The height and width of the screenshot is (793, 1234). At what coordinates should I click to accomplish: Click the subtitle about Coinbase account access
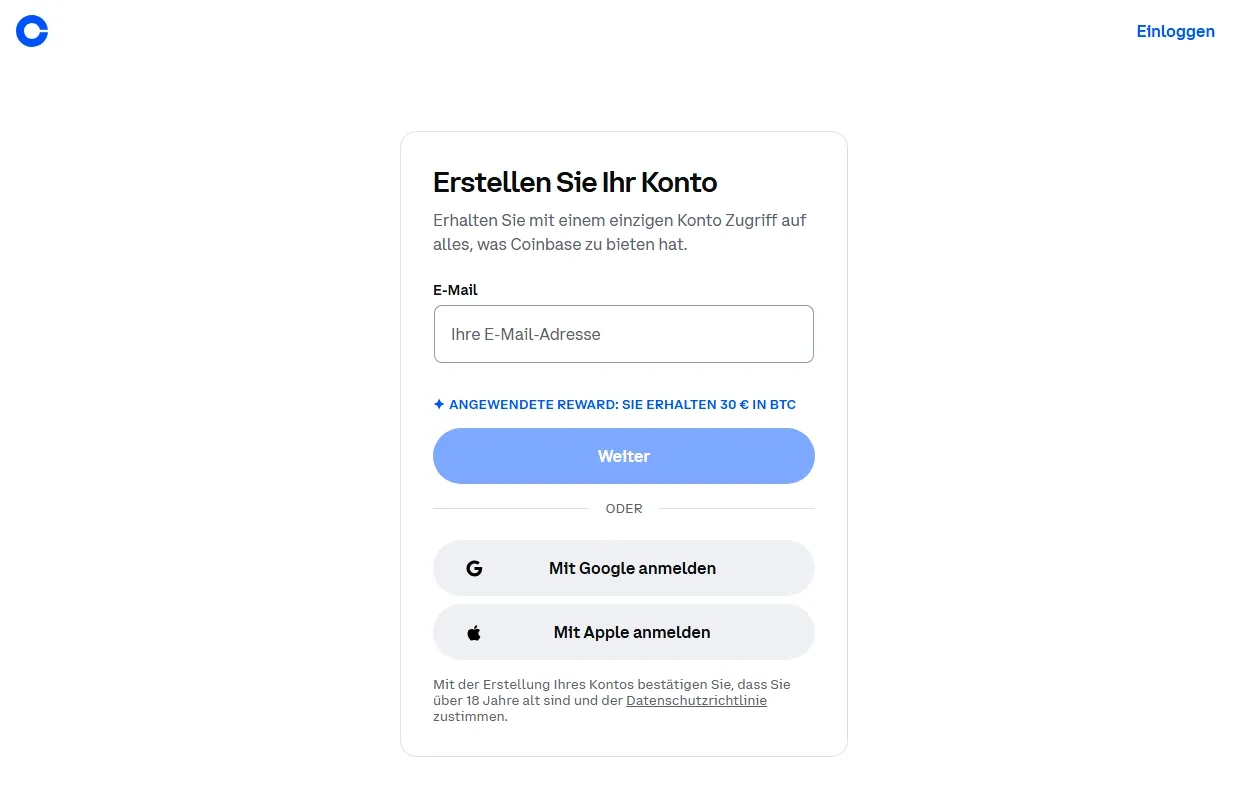(x=619, y=232)
